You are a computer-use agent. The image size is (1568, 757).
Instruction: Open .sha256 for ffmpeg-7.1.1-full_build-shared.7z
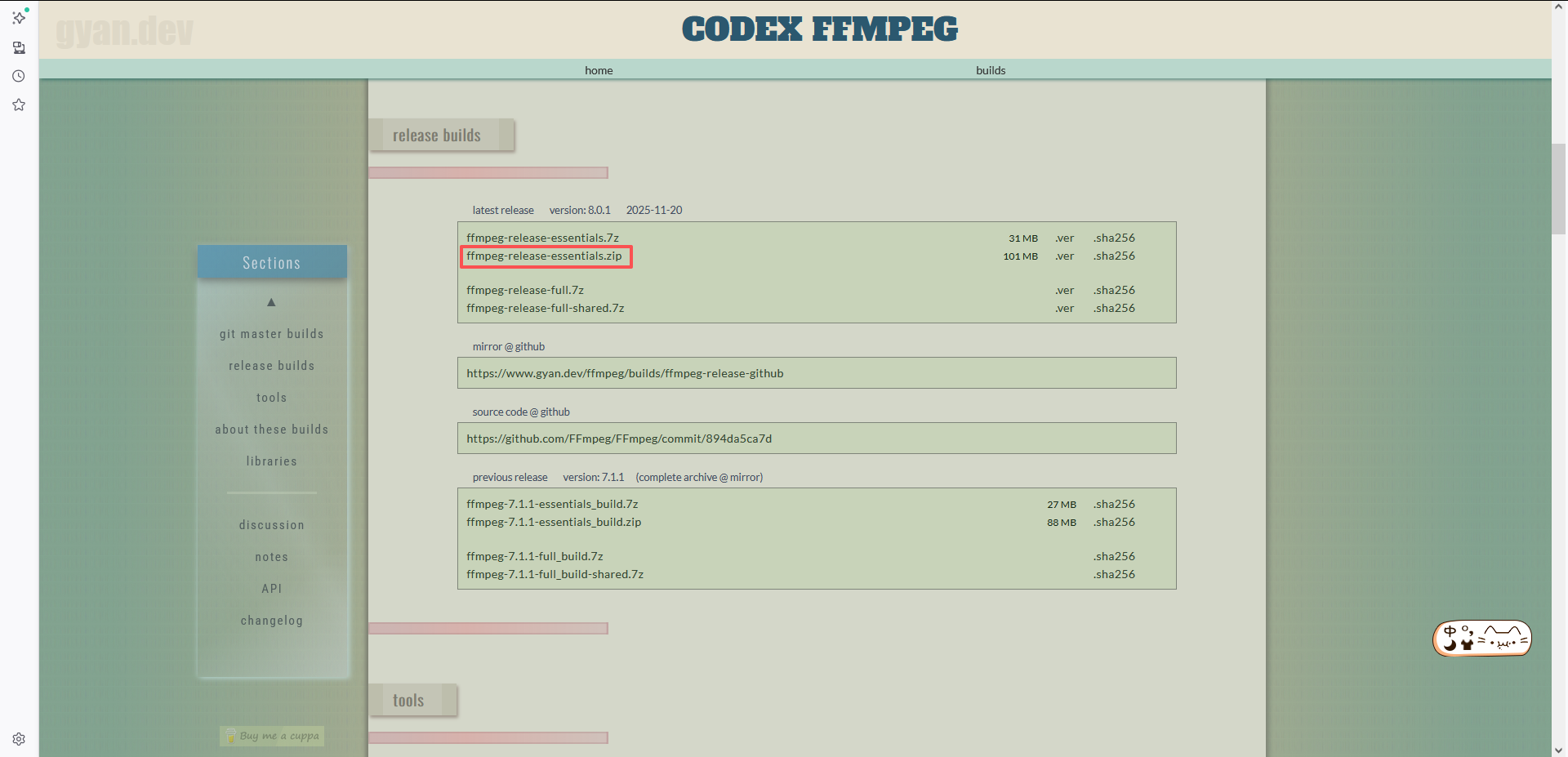click(1114, 574)
